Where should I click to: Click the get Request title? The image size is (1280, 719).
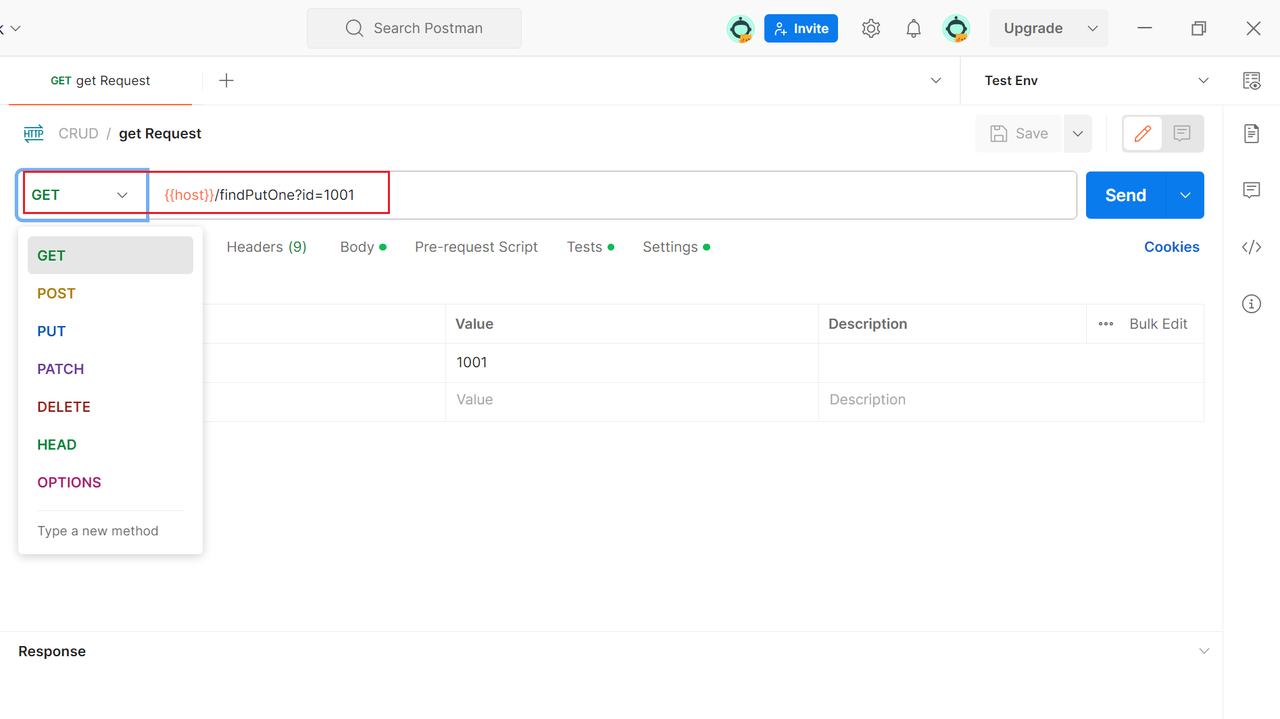coord(160,134)
